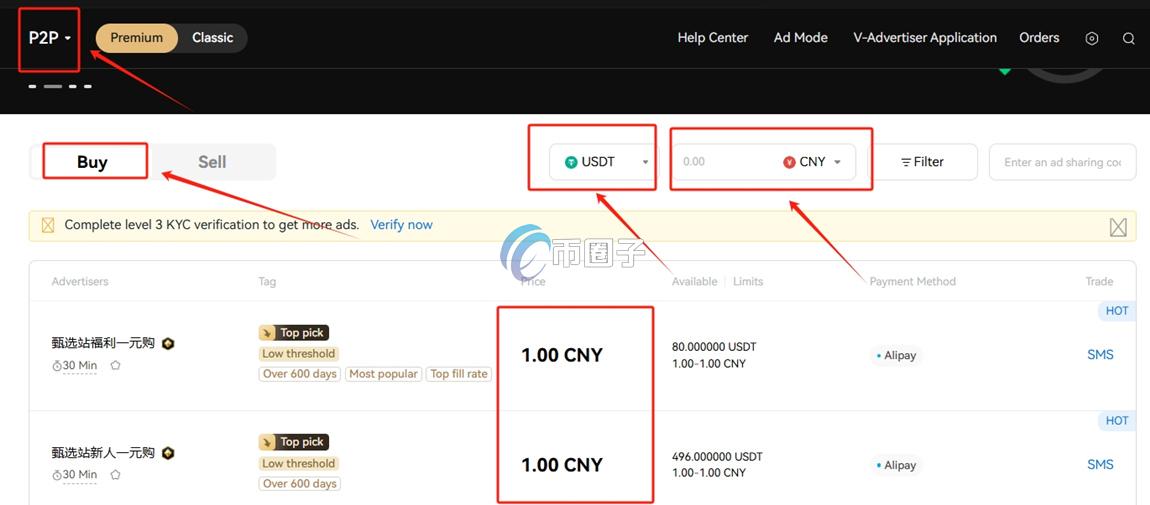Open the hexagon settings icon in header
The width and height of the screenshot is (1150, 505).
click(x=1091, y=39)
